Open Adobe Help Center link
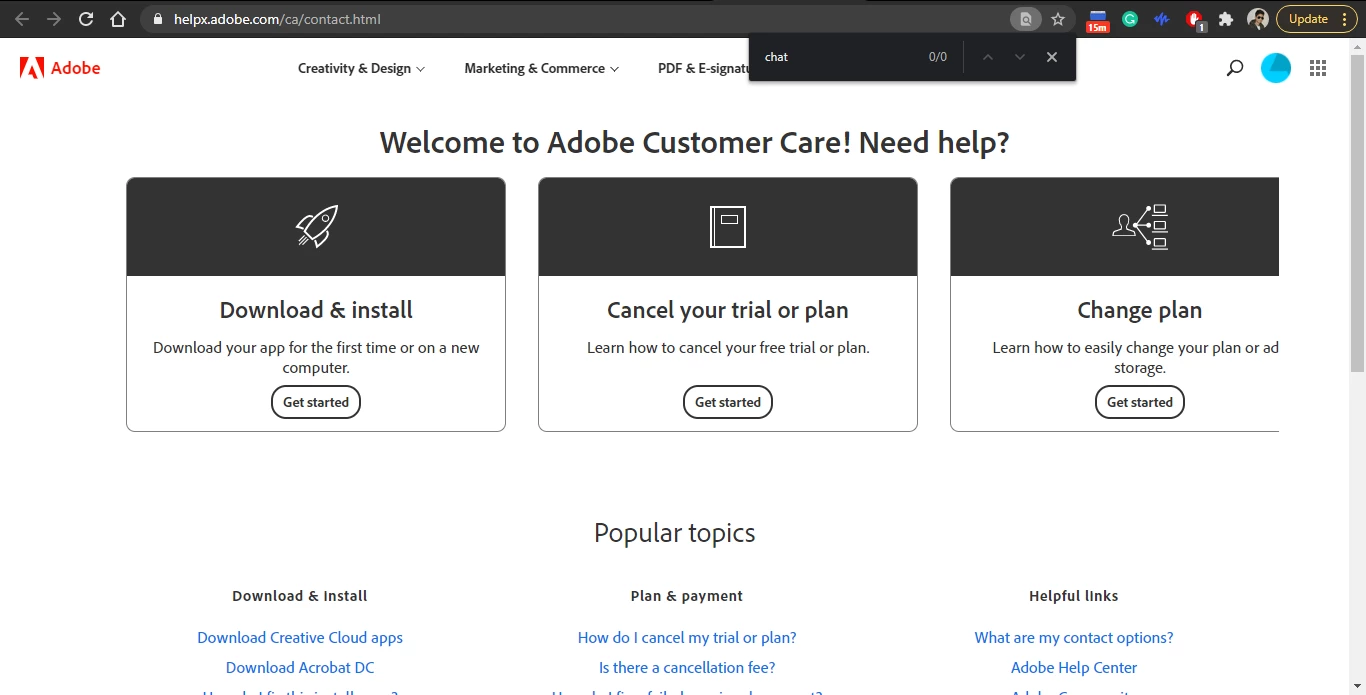This screenshot has width=1366, height=695. pos(1074,667)
